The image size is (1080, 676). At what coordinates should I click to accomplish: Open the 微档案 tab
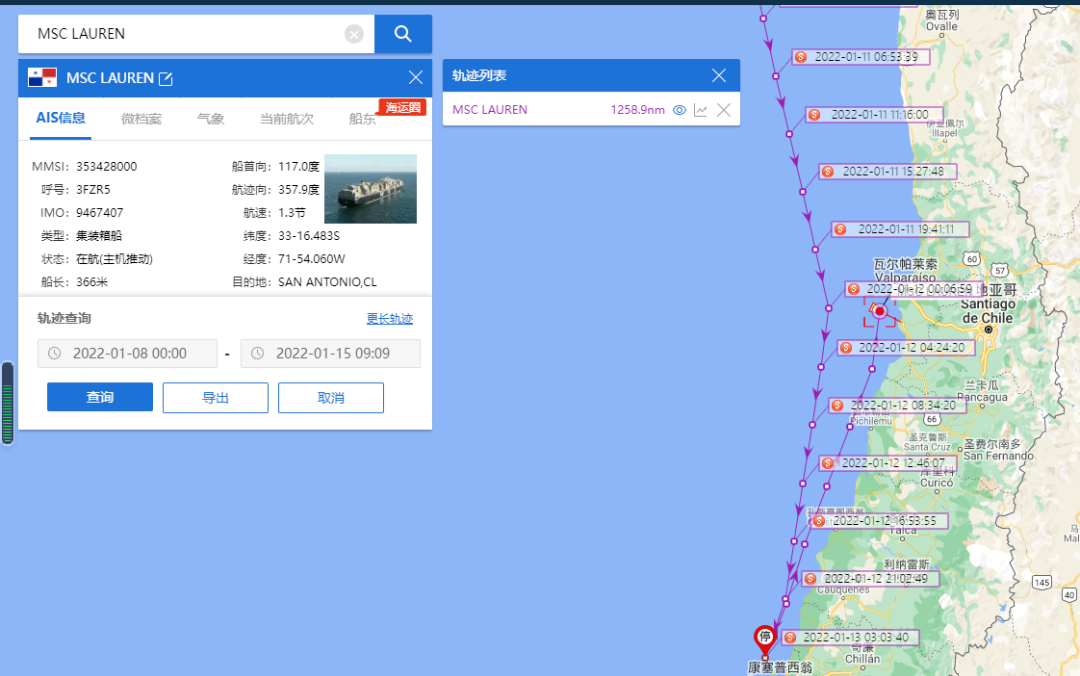pos(141,119)
